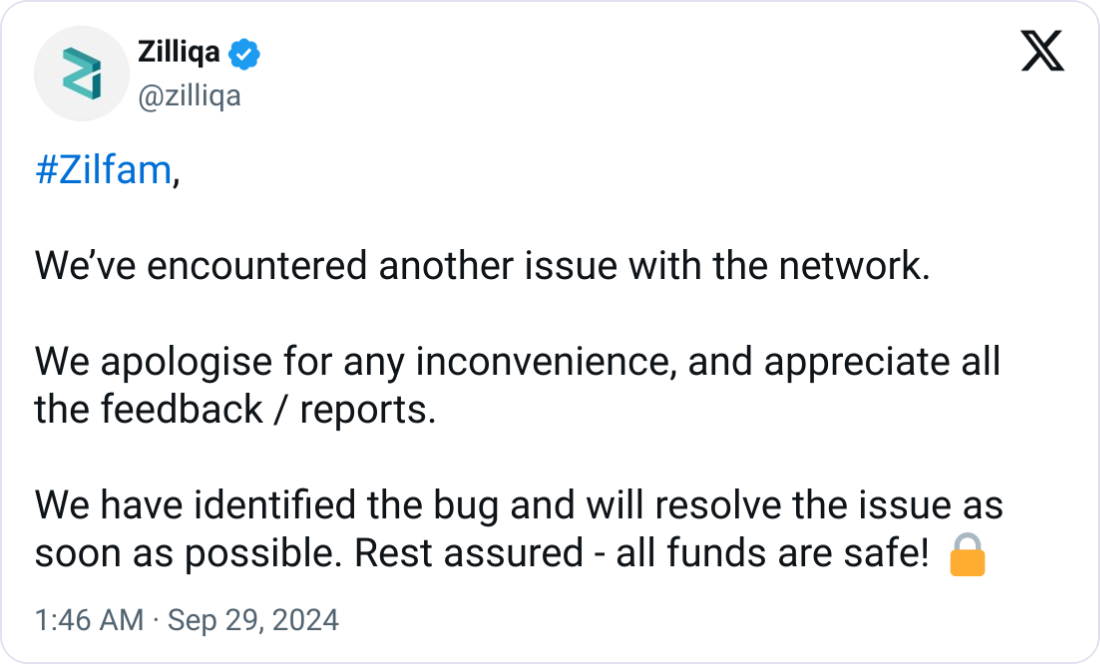Open the Zilliqa profile avatar

point(81,74)
